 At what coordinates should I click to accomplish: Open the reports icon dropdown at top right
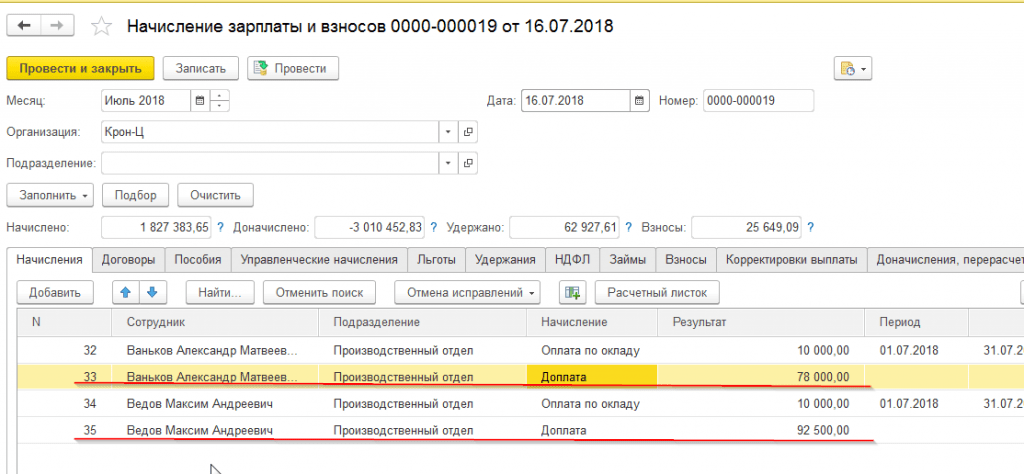click(853, 69)
